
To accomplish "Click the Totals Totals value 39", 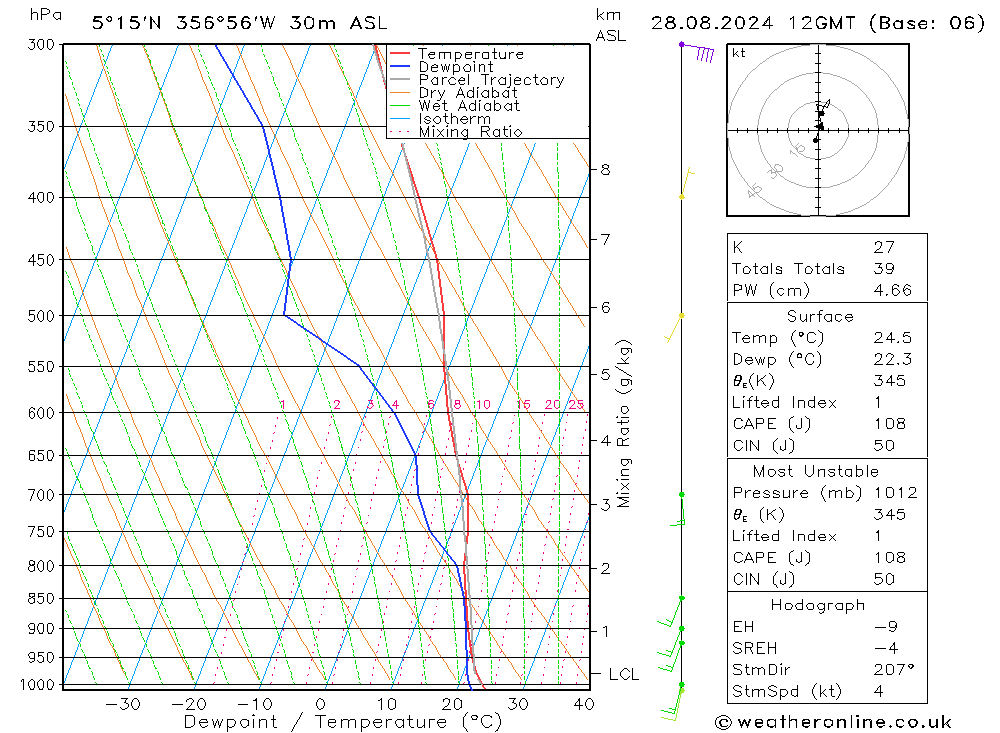I will pyautogui.click(x=885, y=269).
